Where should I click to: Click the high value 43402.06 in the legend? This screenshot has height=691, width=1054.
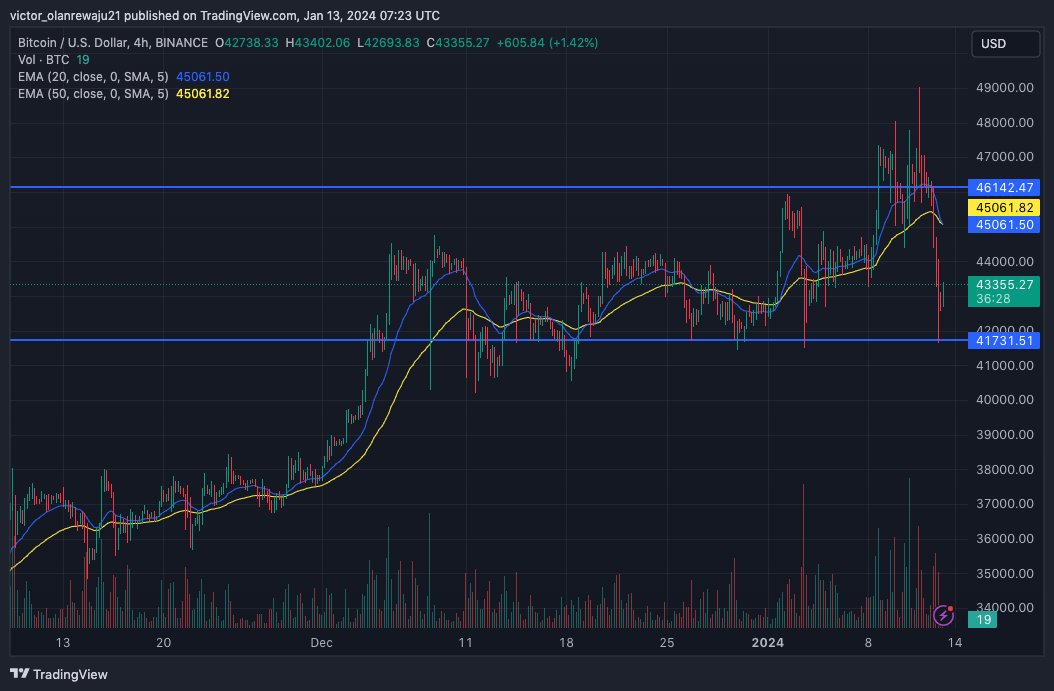(323, 42)
